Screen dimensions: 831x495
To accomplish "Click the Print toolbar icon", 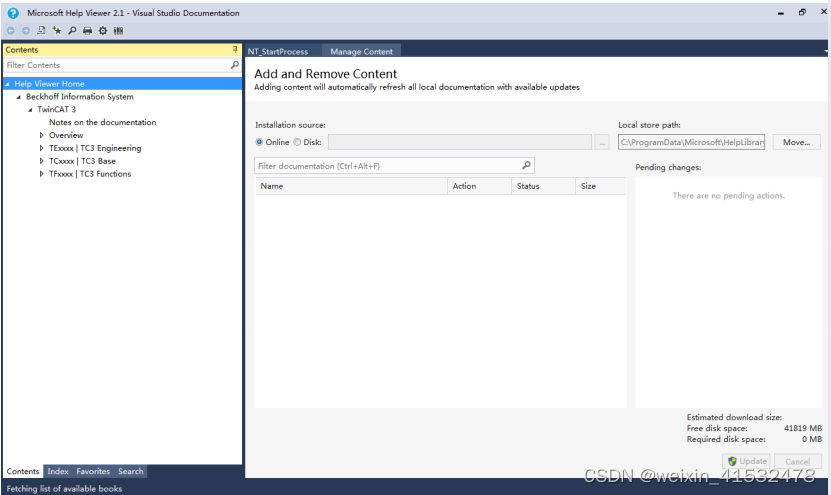I will (x=87, y=31).
